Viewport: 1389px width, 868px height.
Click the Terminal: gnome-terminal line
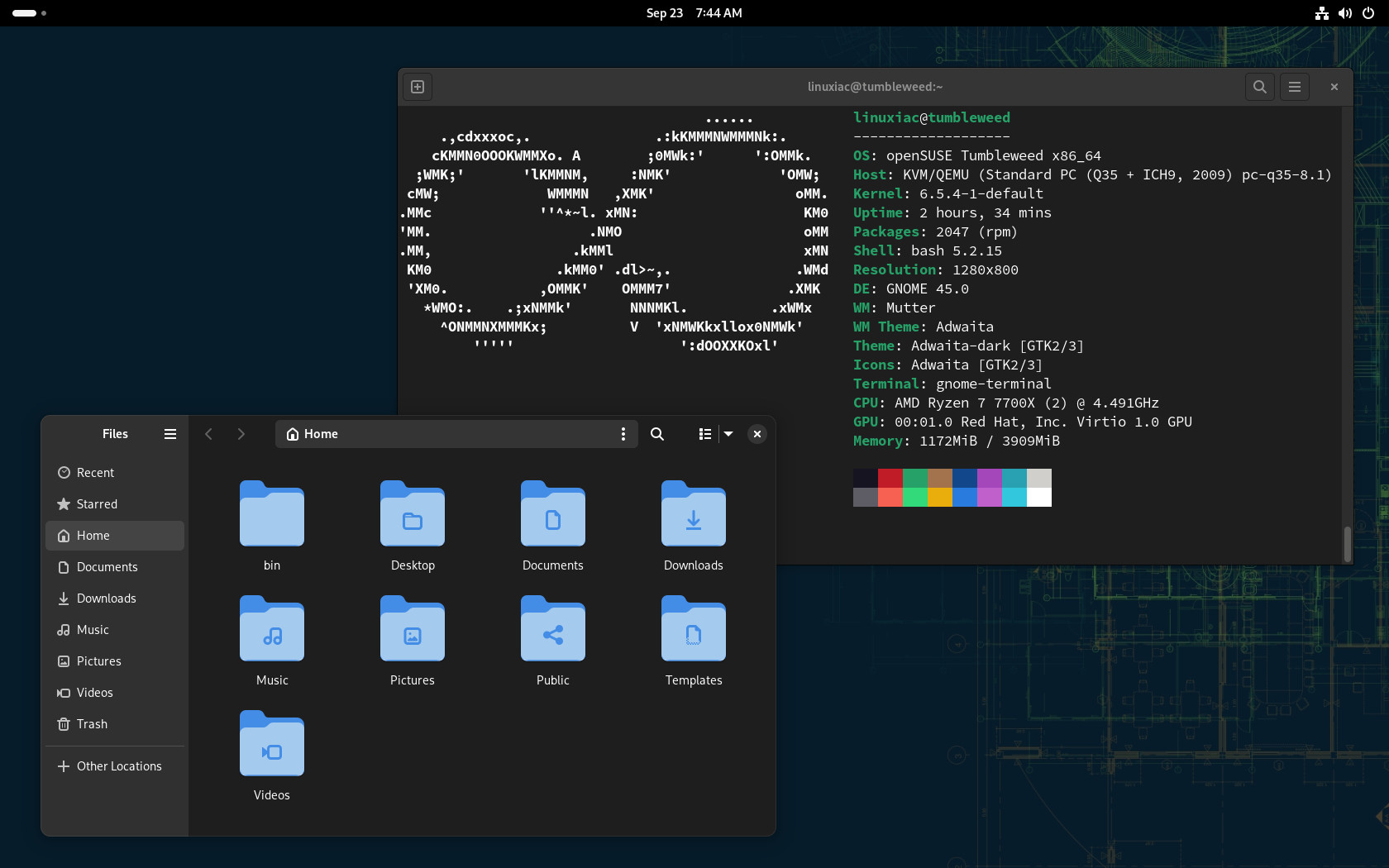pyautogui.click(x=952, y=384)
